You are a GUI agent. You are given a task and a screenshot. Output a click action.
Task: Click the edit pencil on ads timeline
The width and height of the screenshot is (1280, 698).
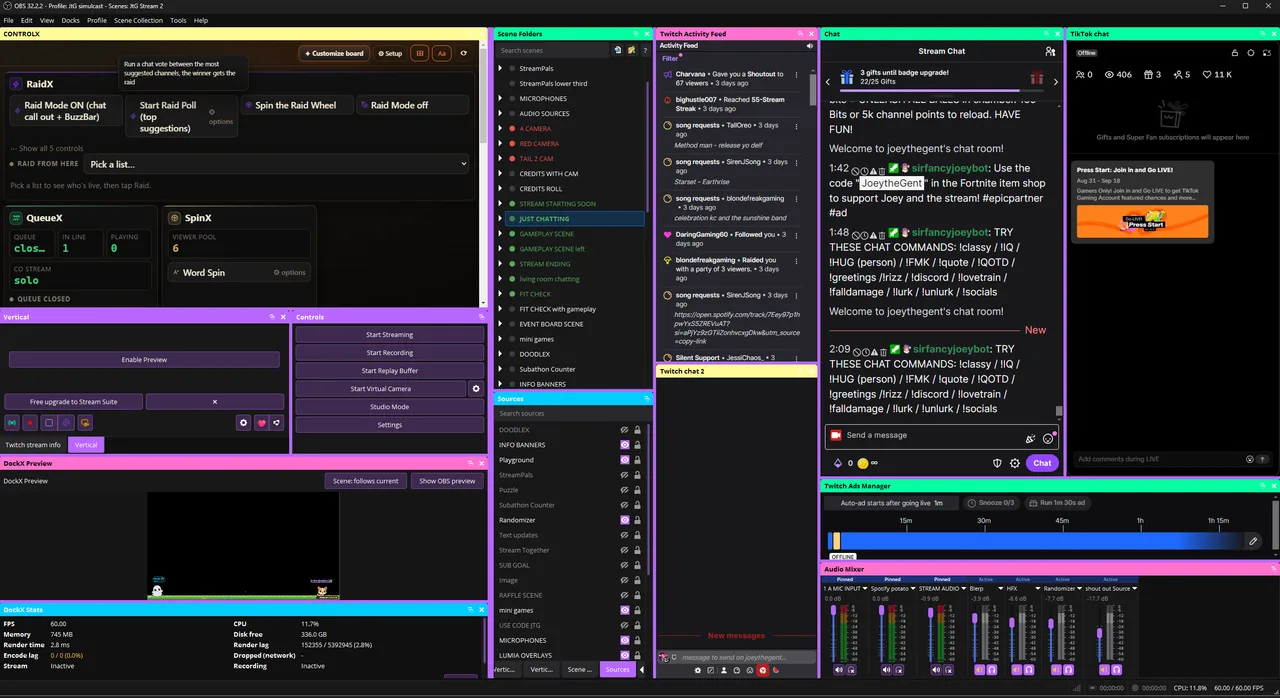[1253, 541]
